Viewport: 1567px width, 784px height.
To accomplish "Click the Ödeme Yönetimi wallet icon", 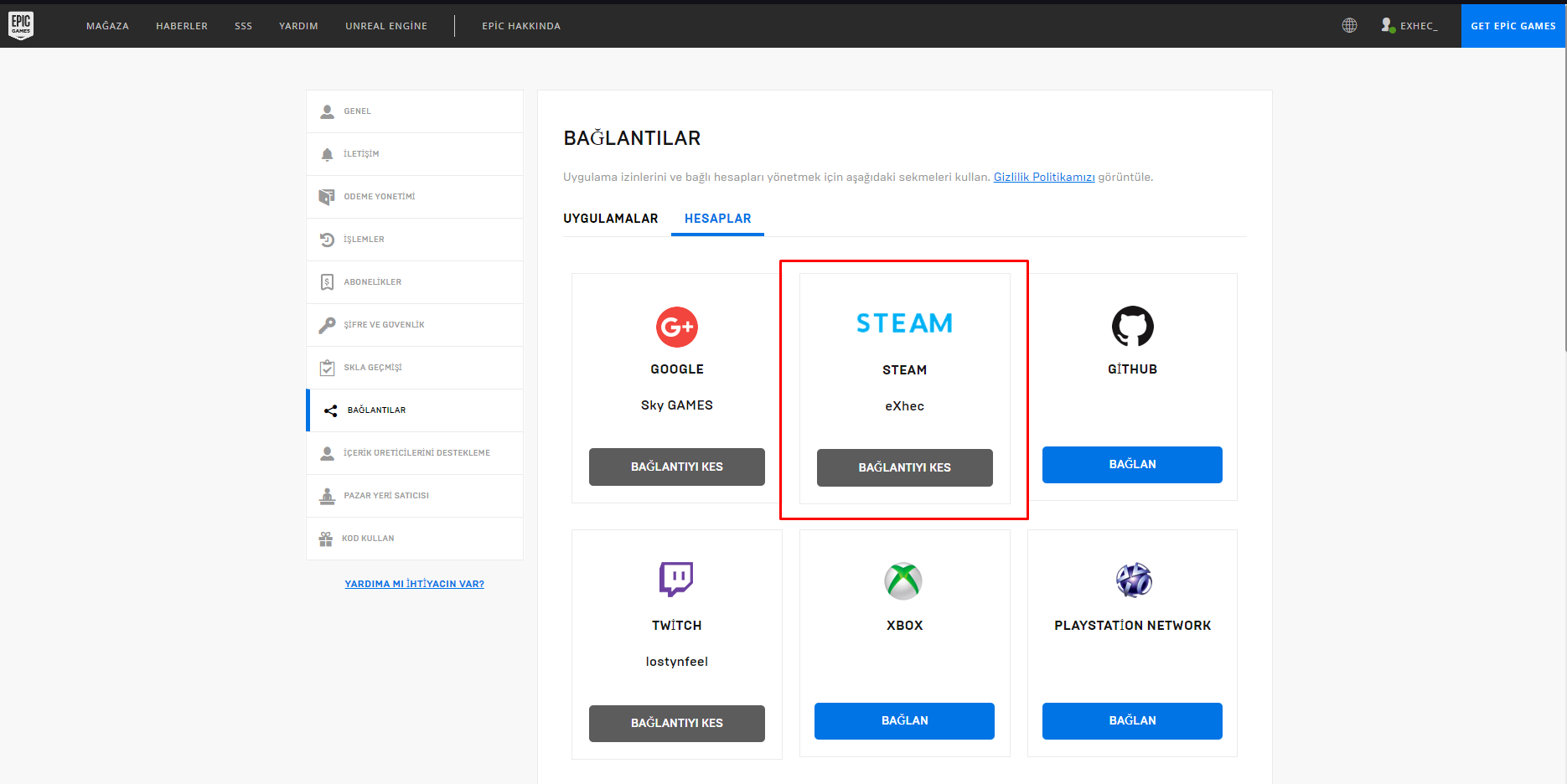I will click(327, 197).
